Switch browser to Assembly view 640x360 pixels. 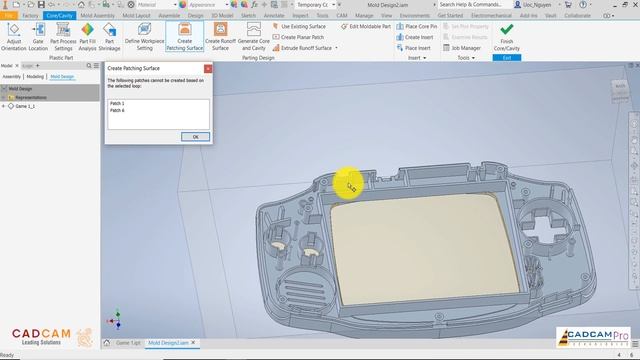(x=11, y=77)
